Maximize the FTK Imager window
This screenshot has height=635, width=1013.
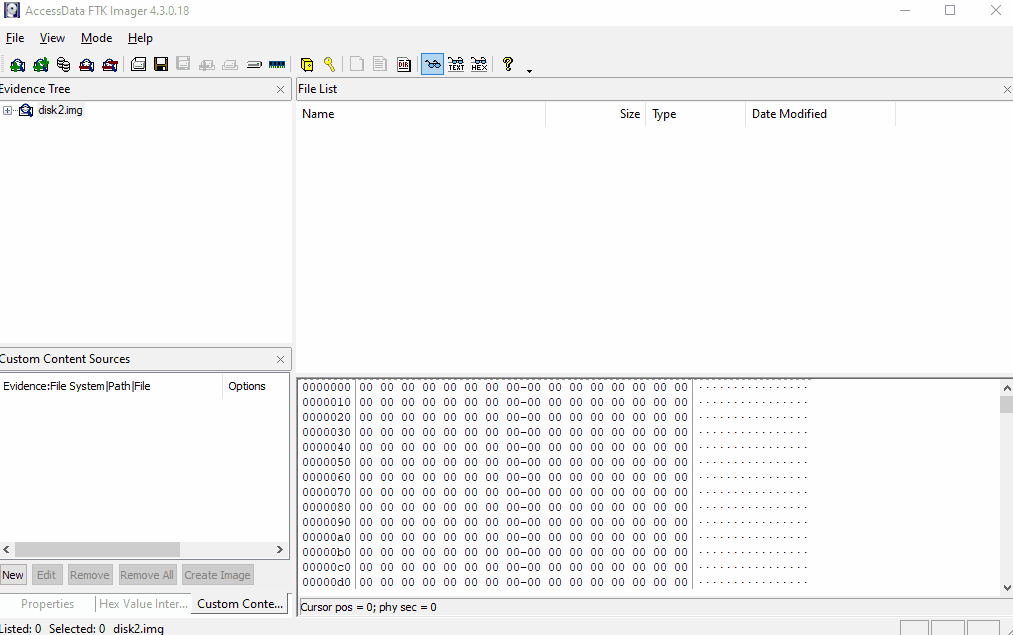click(950, 10)
